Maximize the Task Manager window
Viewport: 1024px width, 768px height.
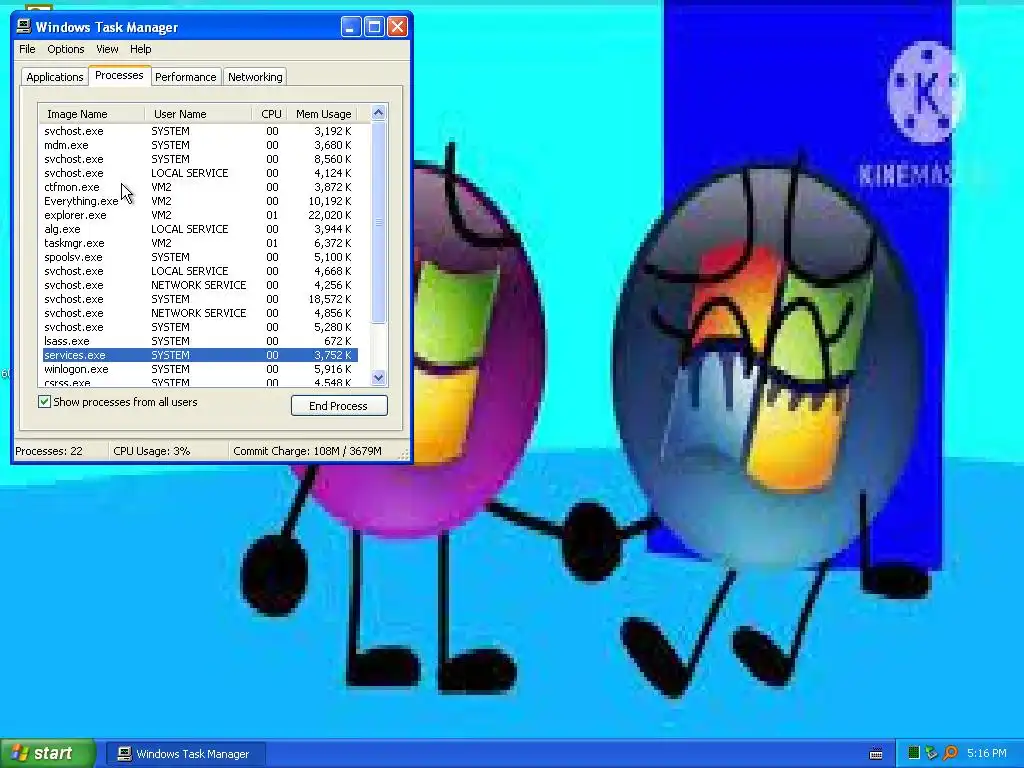click(374, 27)
